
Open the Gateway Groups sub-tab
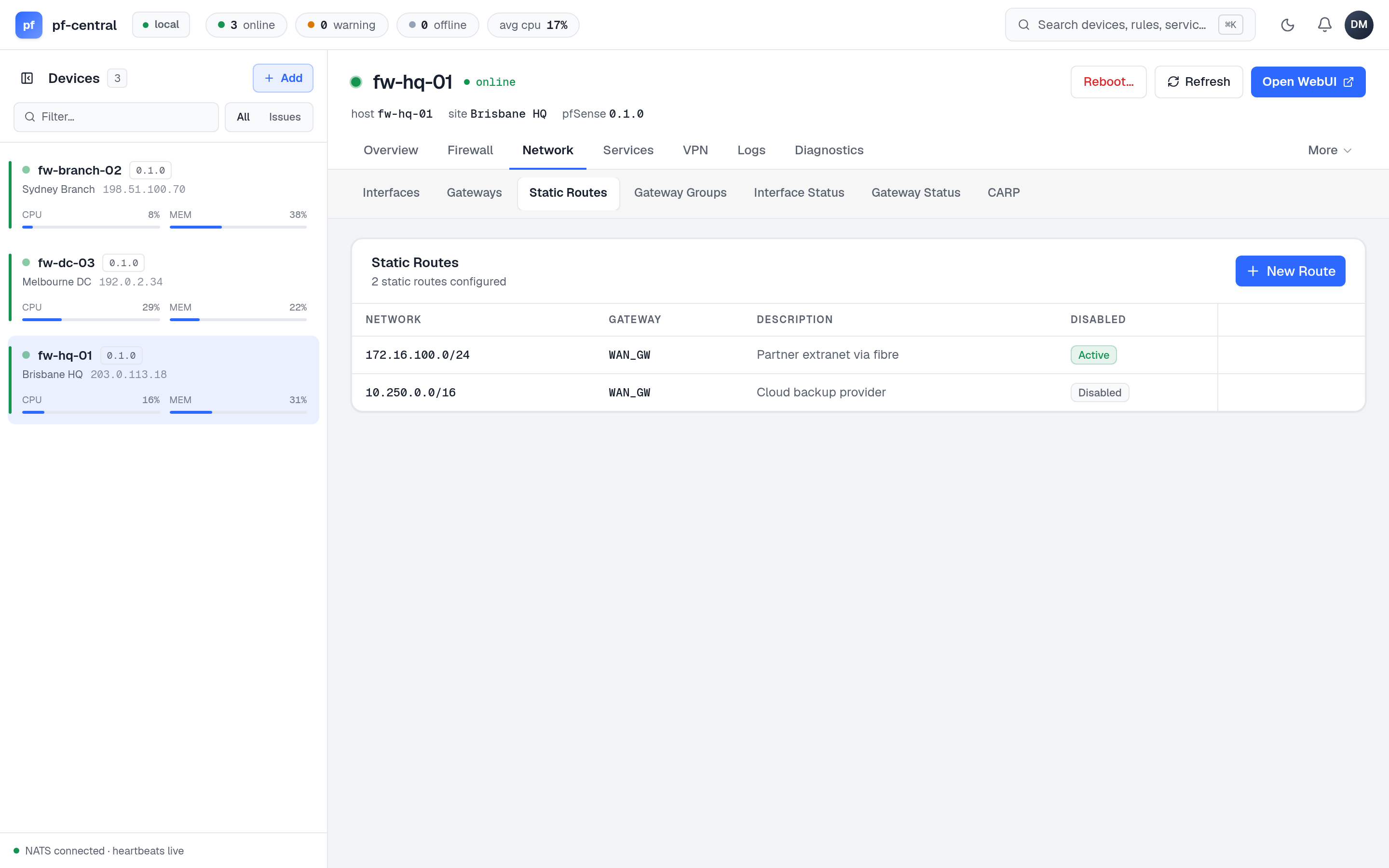680,193
